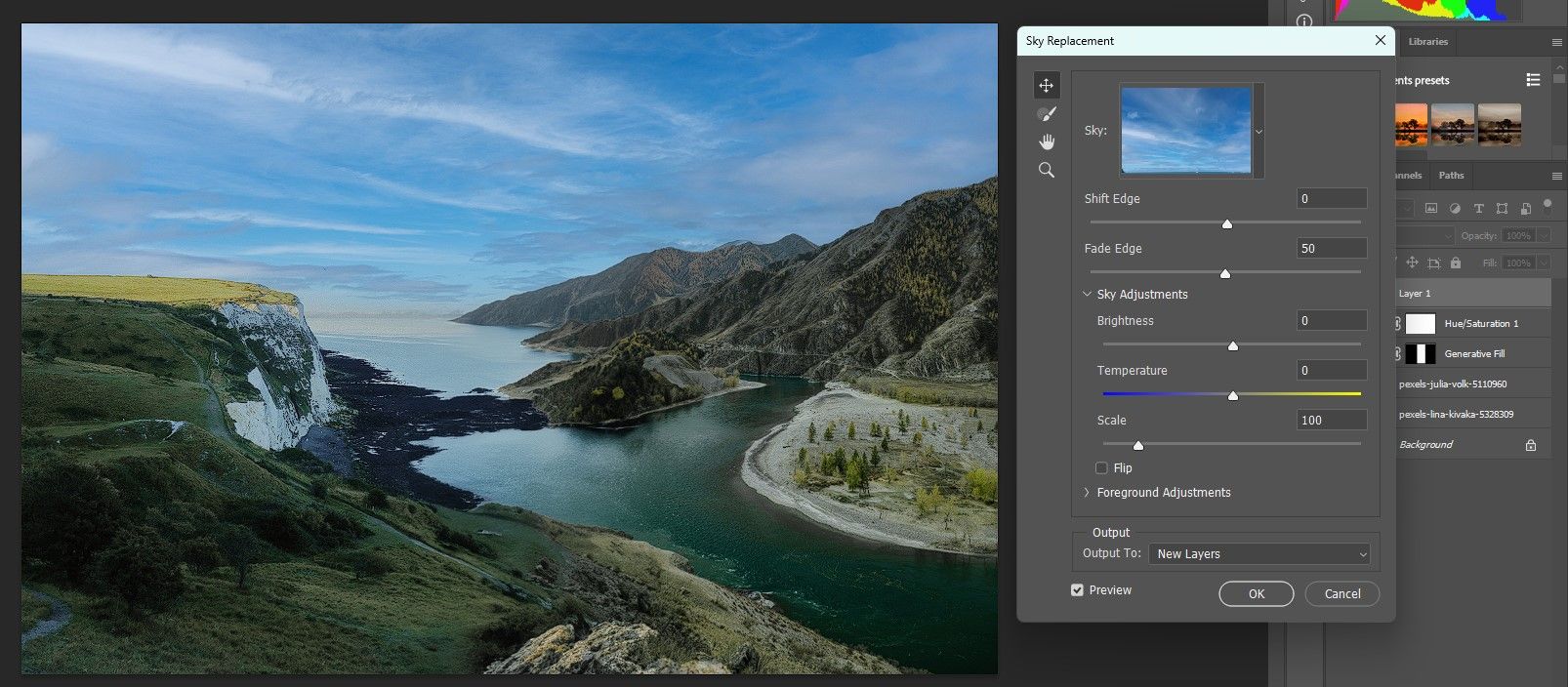
Task: Collapse the Sky Adjustments section
Action: coord(1087,295)
